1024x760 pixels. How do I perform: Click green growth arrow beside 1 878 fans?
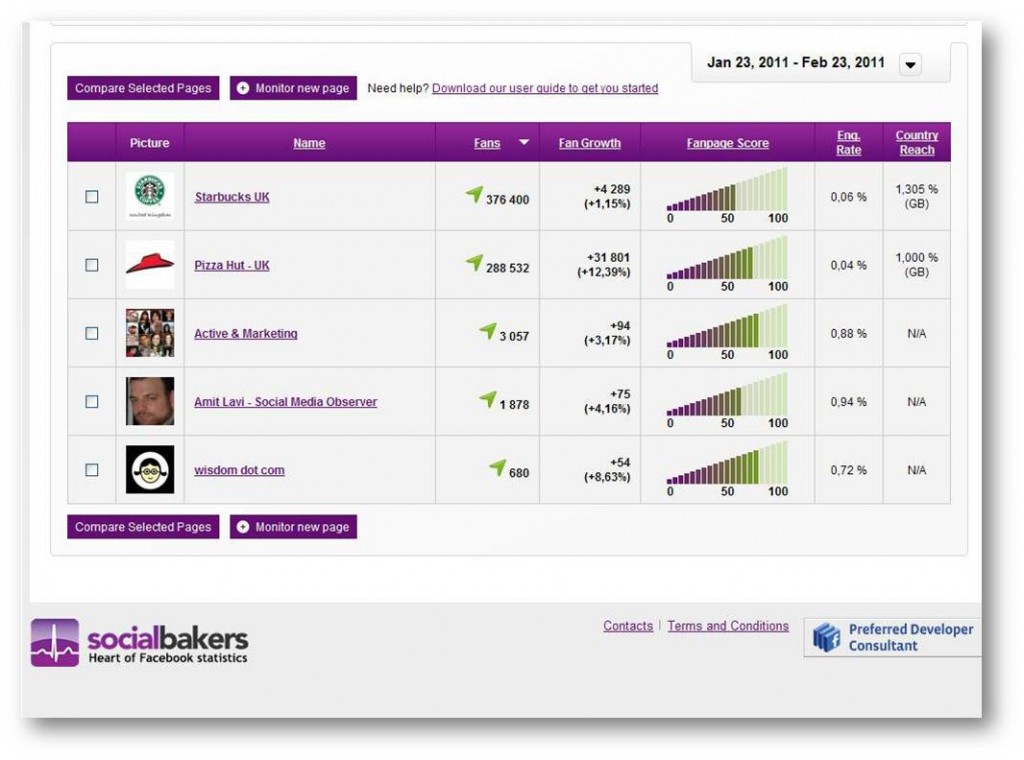[488, 399]
